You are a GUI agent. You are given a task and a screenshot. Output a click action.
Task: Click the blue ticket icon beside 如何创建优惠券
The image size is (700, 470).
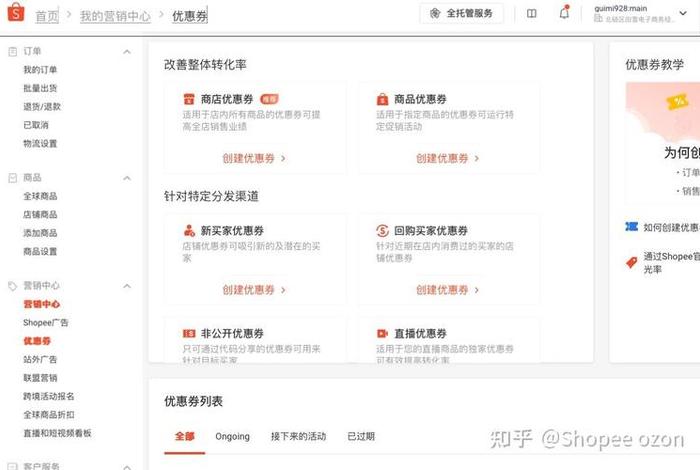(x=631, y=227)
